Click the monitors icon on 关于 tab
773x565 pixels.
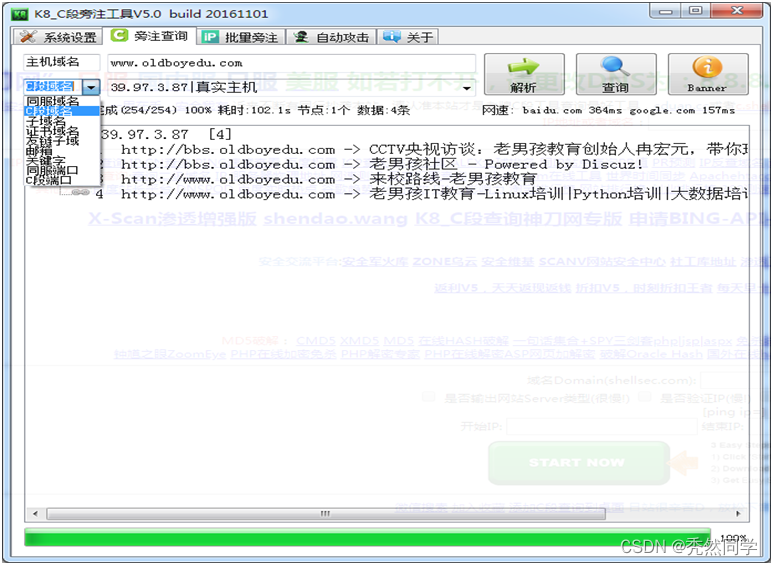pyautogui.click(x=391, y=36)
